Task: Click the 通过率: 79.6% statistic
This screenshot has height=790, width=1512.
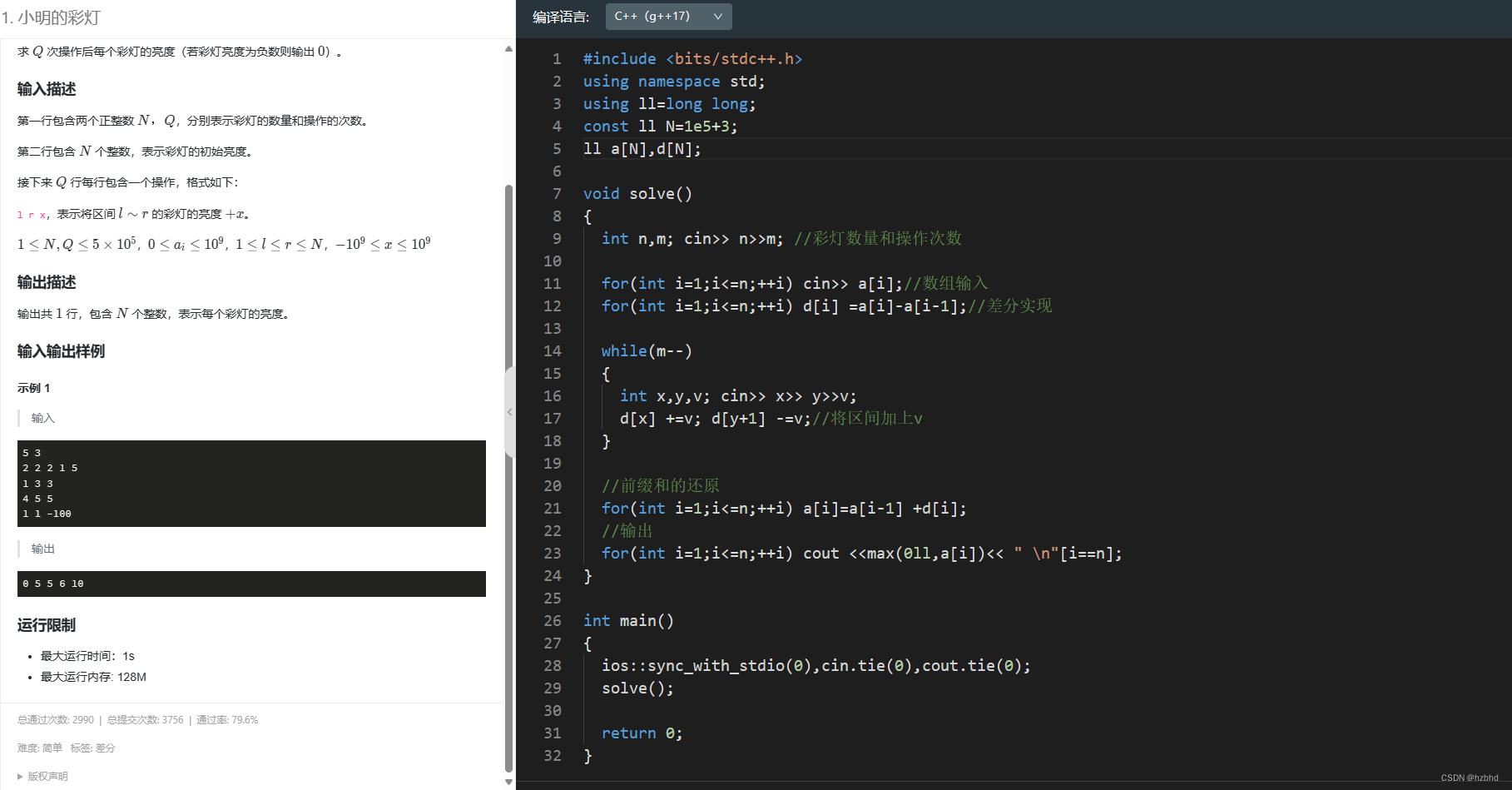Action: click(227, 720)
